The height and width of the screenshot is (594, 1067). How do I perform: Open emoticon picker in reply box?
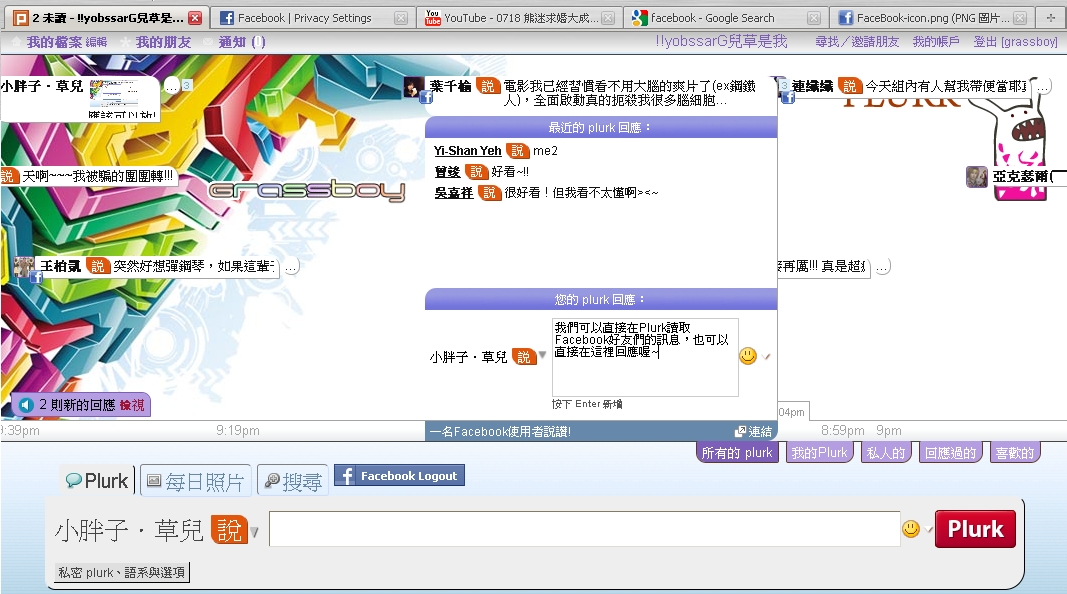tap(748, 356)
